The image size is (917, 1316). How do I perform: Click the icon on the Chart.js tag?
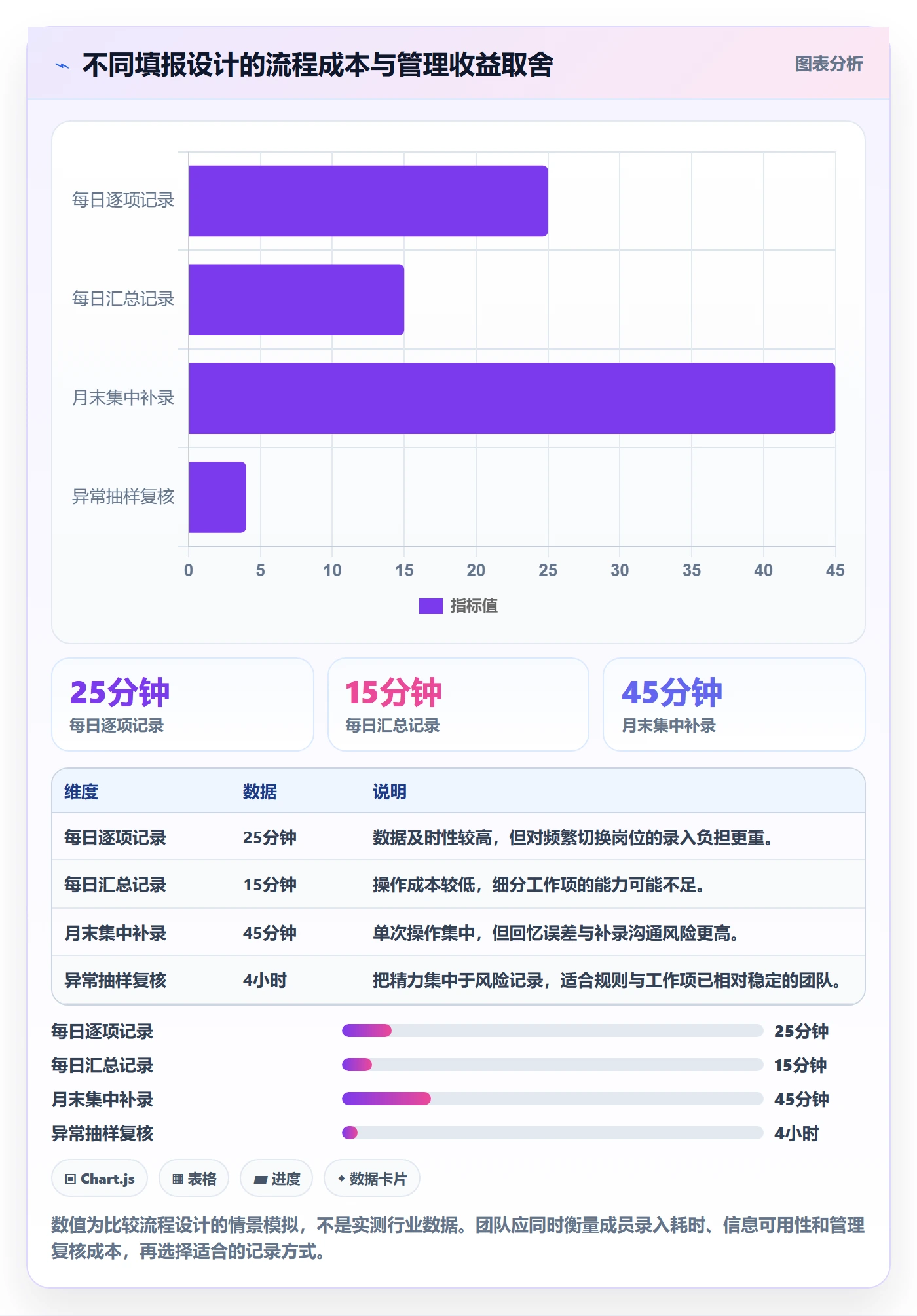pos(71,1179)
